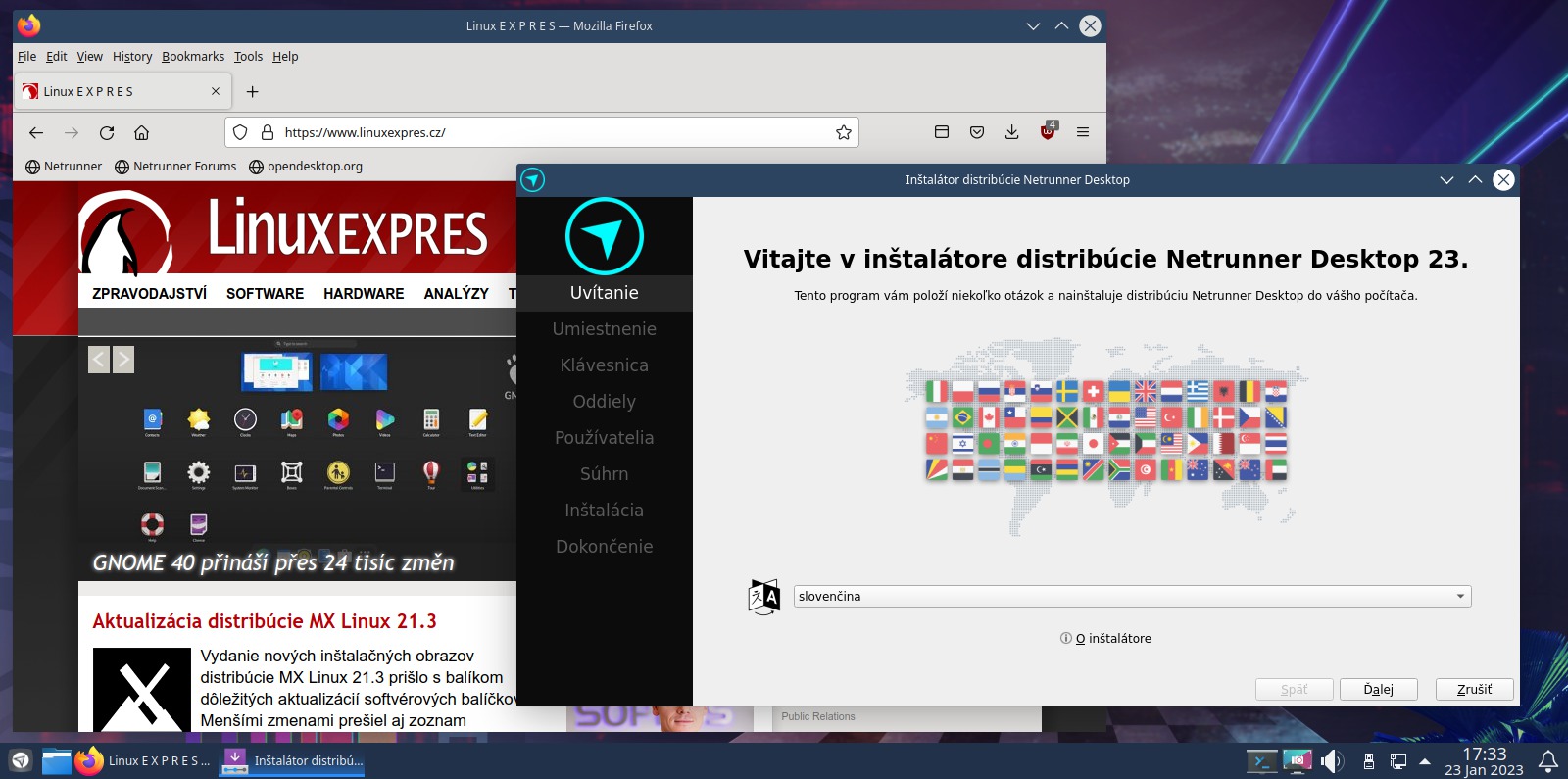1568x779 pixels.
Task: Open the Bookmarks menu in Firefox
Action: click(x=193, y=56)
